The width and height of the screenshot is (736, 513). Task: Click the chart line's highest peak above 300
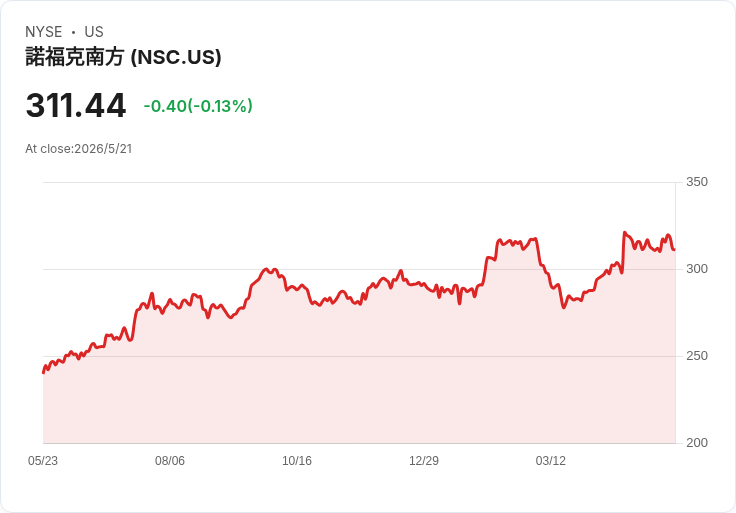(x=624, y=232)
